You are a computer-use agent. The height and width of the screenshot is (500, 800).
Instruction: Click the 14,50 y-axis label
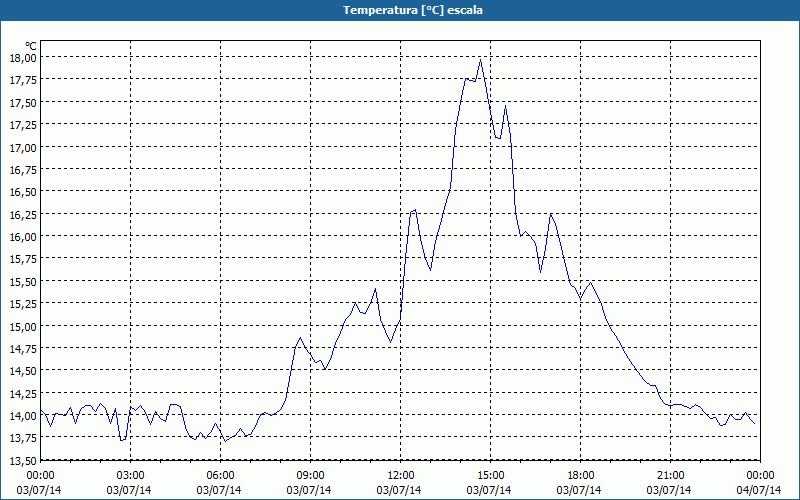pyautogui.click(x=23, y=370)
